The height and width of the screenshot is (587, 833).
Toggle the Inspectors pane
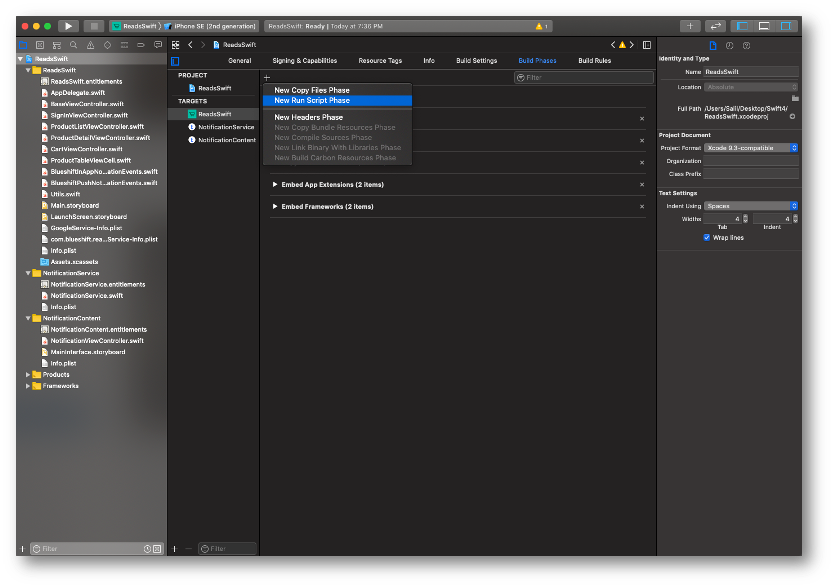786,26
